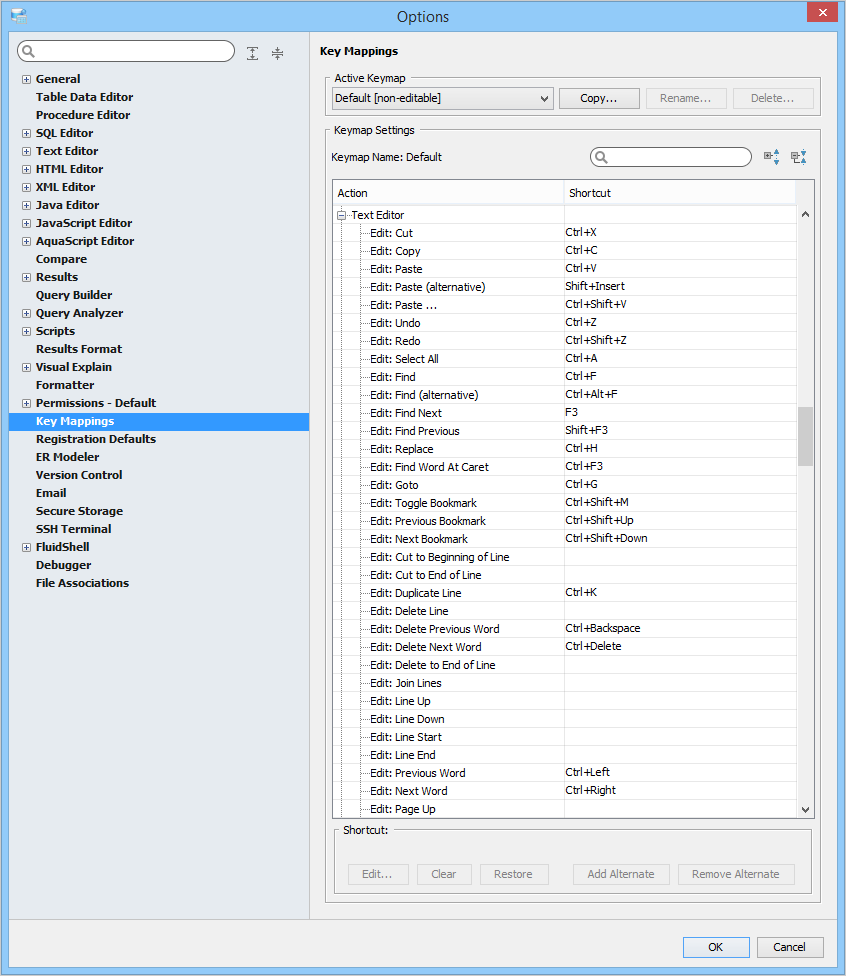Open the Debugger settings page

(x=63, y=566)
